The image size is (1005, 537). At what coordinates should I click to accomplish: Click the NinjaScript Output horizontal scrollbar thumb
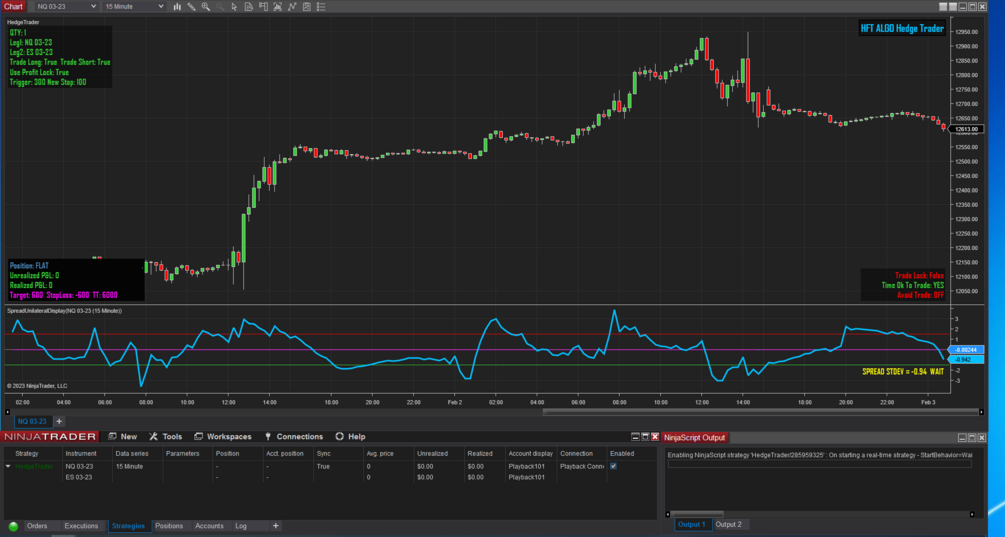[x=697, y=514]
